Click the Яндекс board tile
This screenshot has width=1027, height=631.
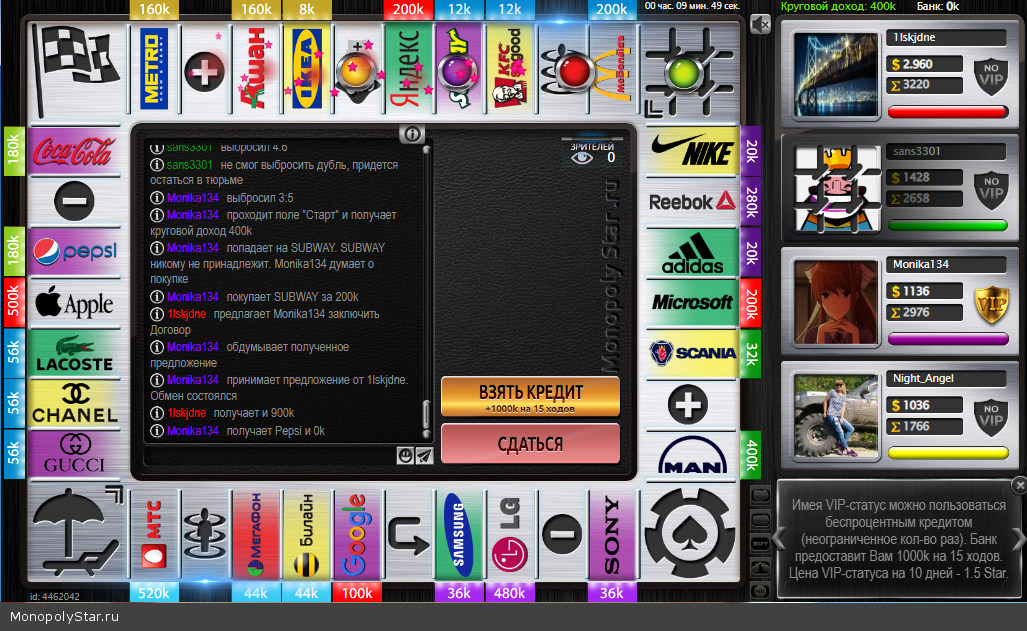pyautogui.click(x=408, y=69)
